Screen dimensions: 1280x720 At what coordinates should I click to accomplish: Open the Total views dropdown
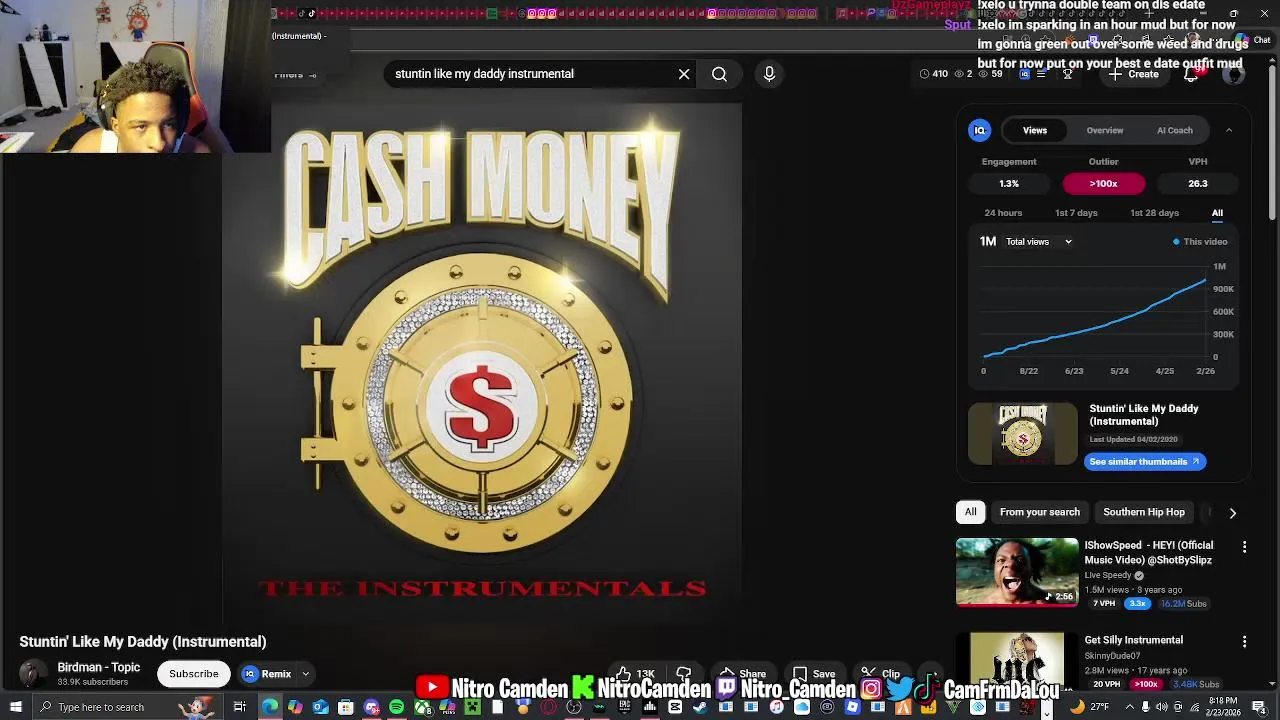[1039, 242]
